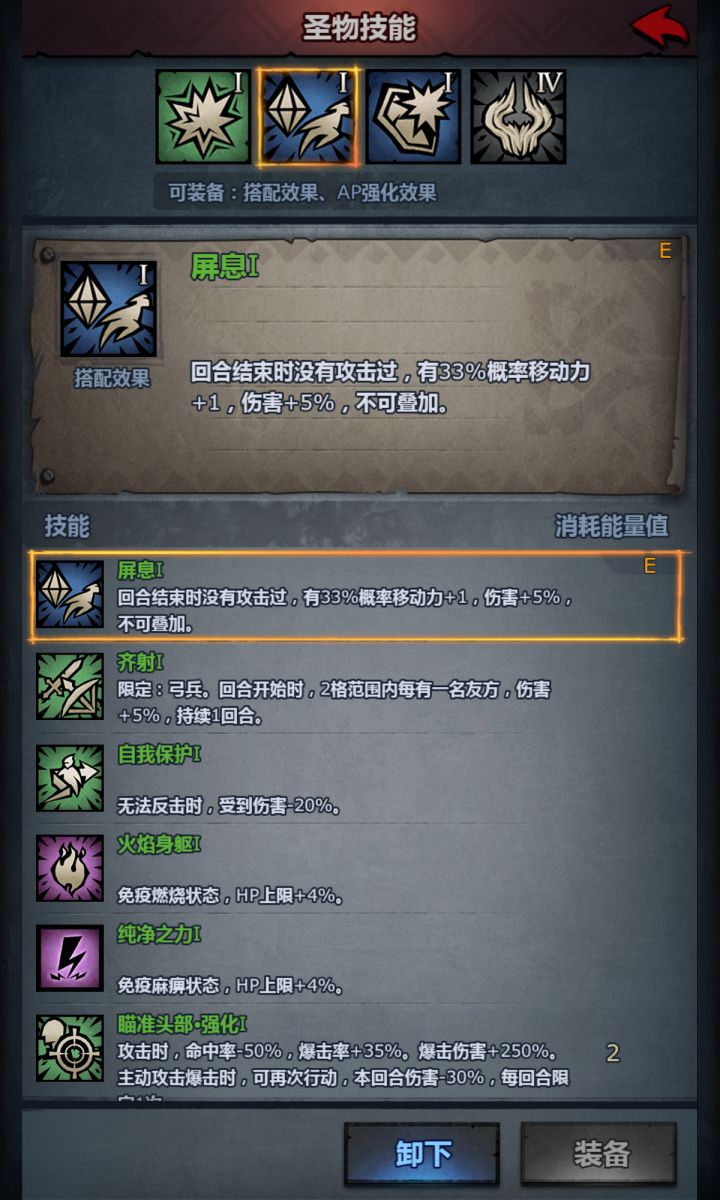
Task: Click the 自我保护I skill icon
Action: (70, 778)
